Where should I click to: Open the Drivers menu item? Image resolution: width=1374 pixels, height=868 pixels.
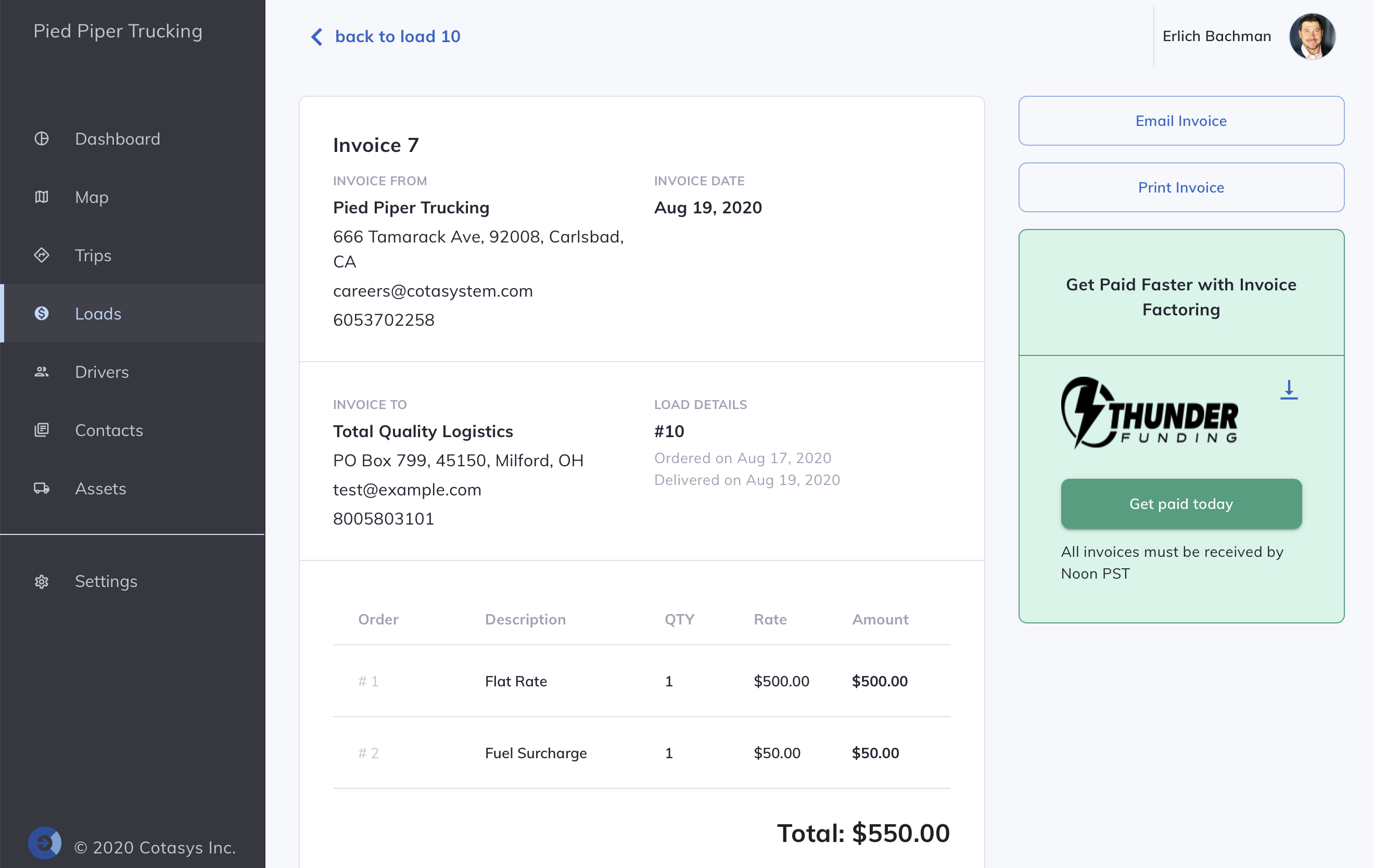[x=101, y=372]
